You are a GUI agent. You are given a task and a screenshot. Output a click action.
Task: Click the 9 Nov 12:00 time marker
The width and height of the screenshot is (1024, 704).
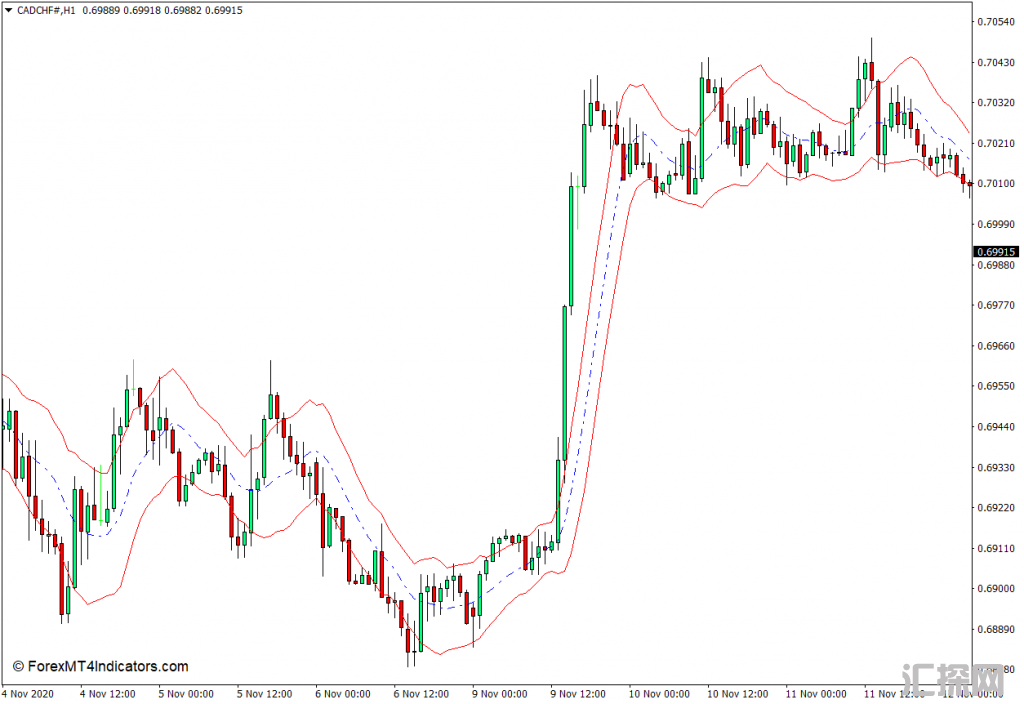578,694
